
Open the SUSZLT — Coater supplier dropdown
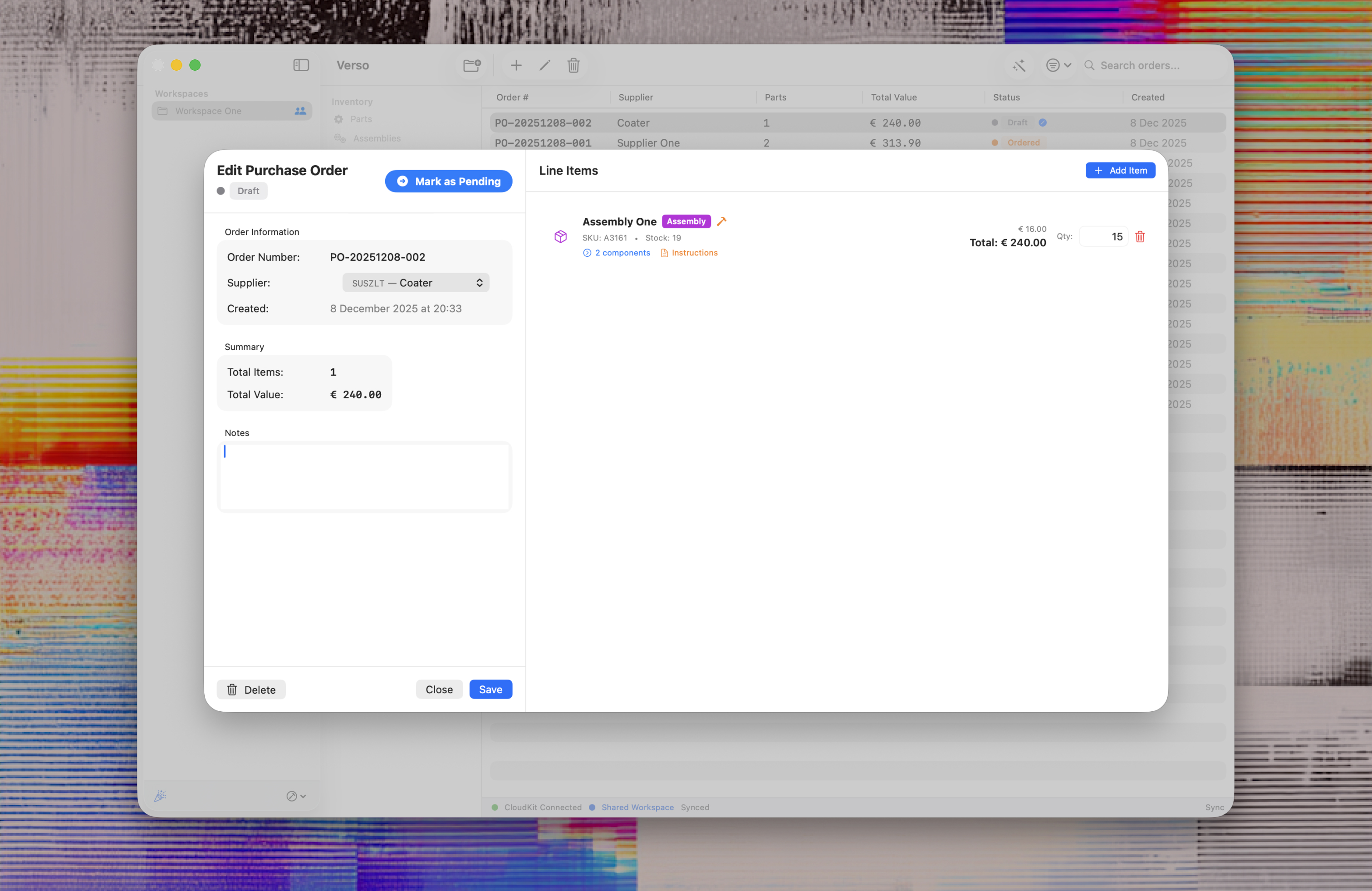click(x=416, y=282)
